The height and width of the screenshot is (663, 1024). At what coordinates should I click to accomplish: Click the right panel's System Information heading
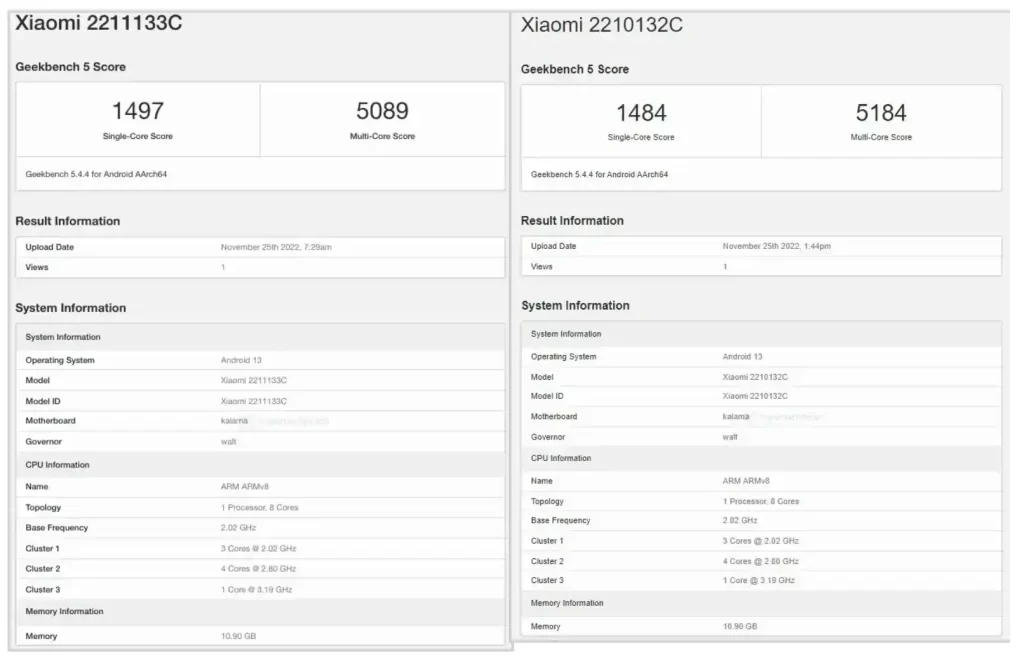(575, 306)
